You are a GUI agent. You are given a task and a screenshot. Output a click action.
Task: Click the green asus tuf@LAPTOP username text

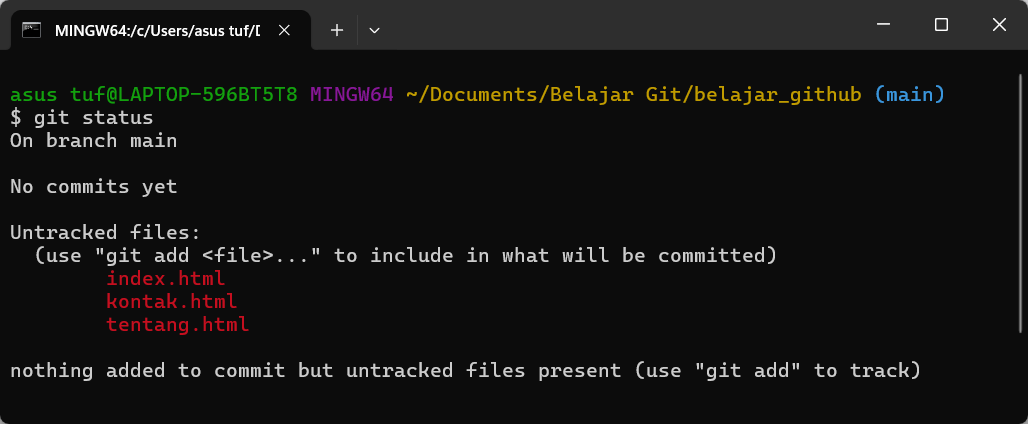point(153,95)
